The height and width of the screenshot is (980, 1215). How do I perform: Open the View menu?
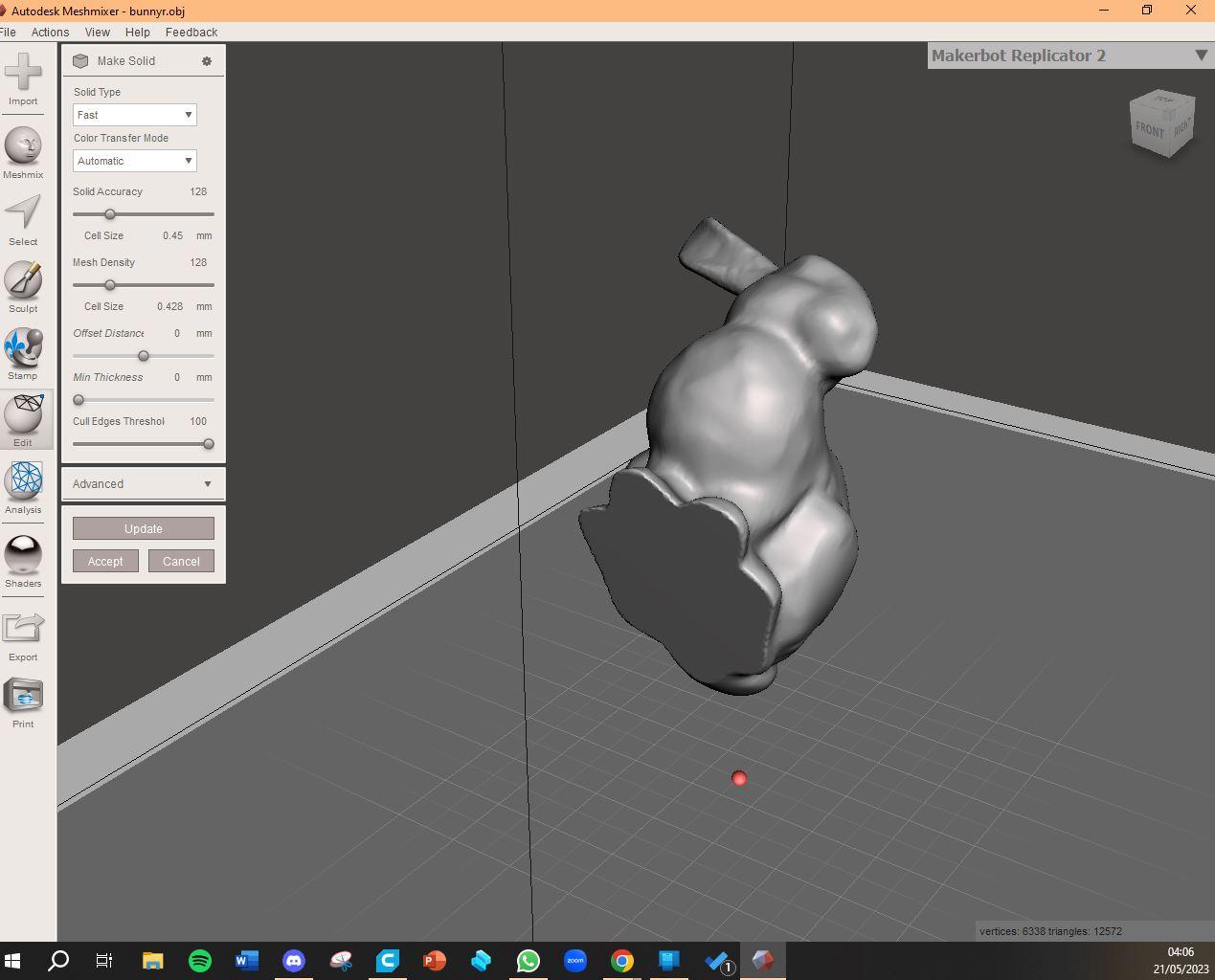click(x=98, y=33)
